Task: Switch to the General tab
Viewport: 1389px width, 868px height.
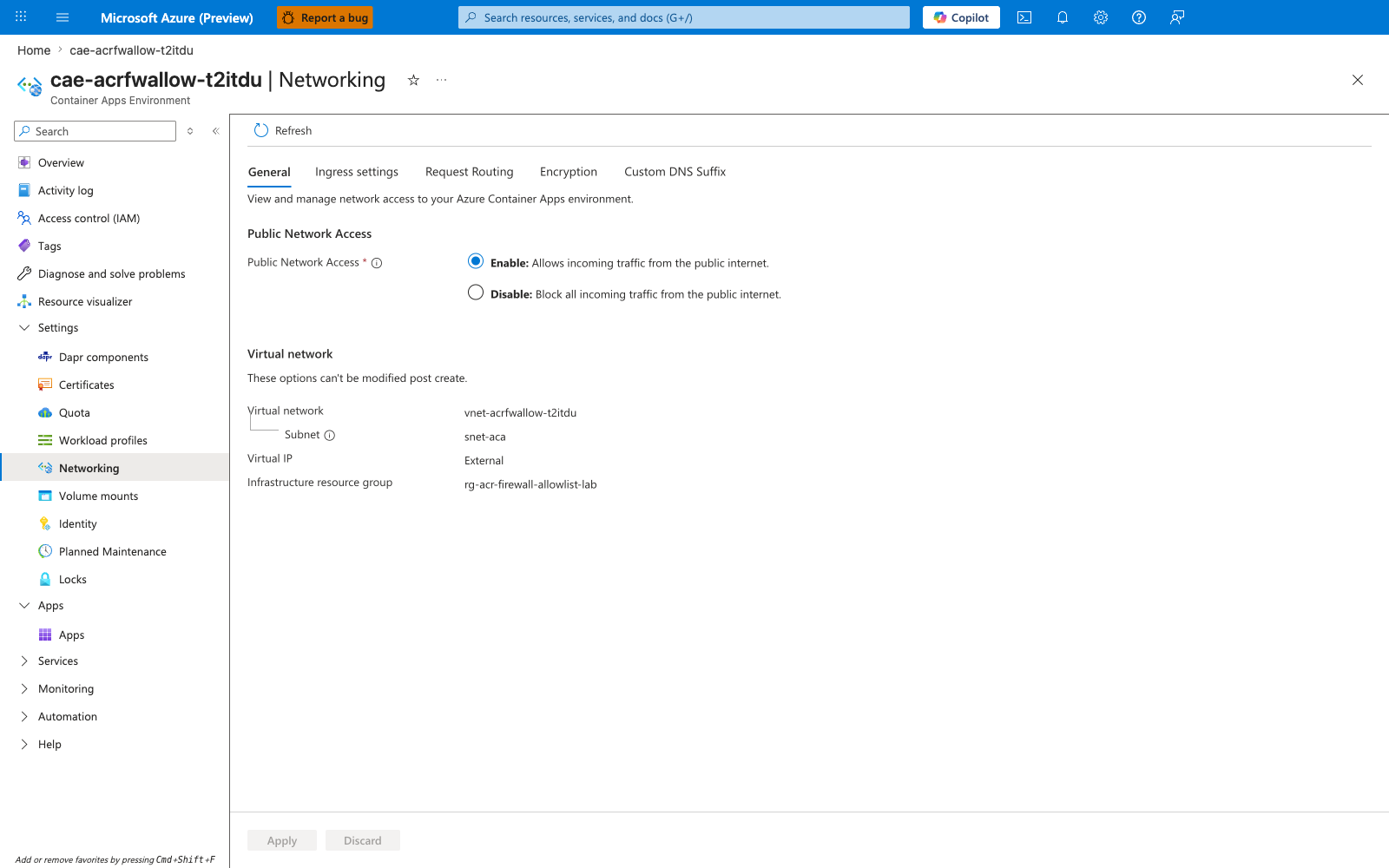Action: coord(269,172)
